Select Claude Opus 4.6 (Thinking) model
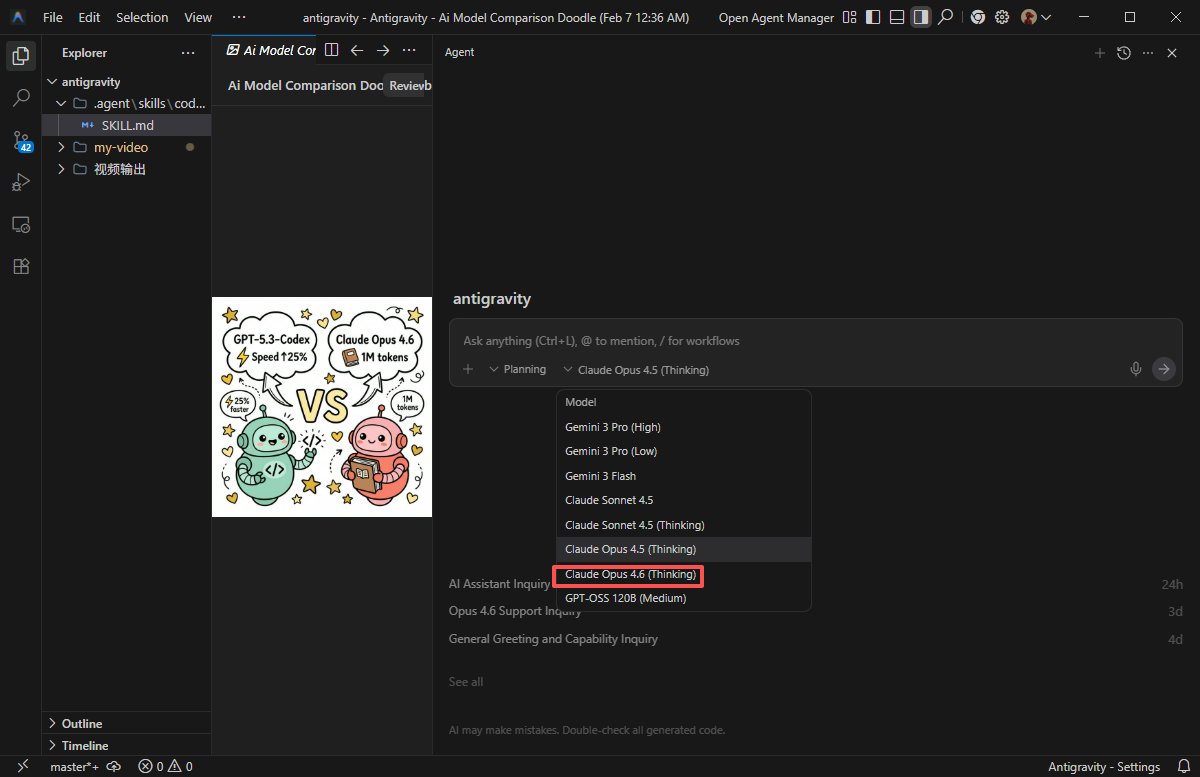 click(x=683, y=575)
